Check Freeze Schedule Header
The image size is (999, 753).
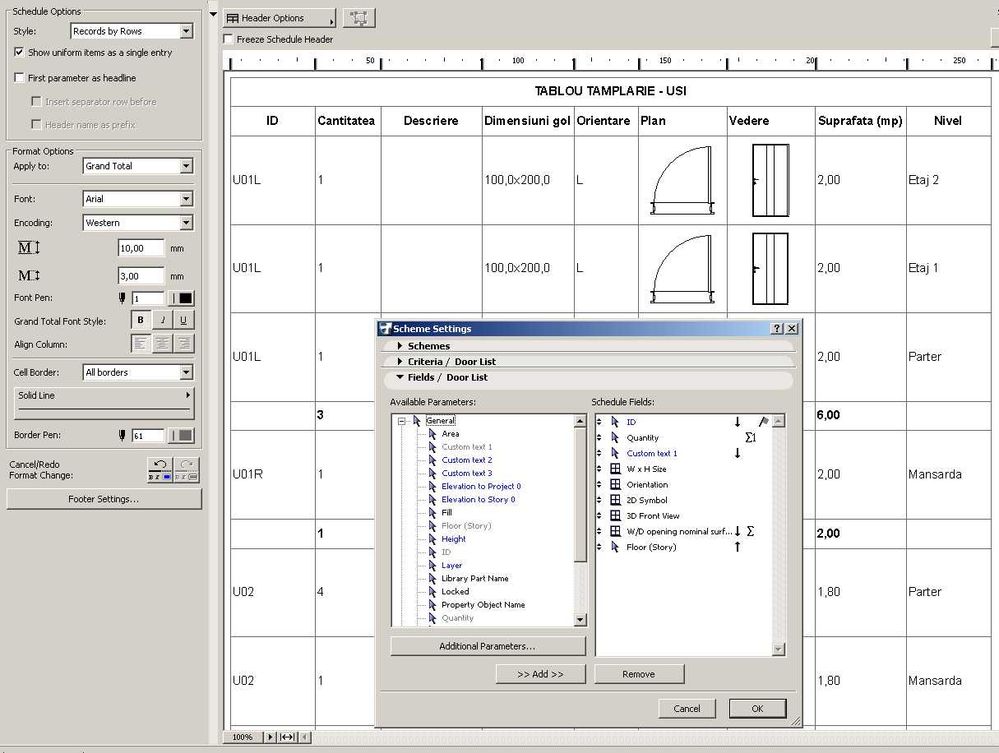click(x=228, y=40)
